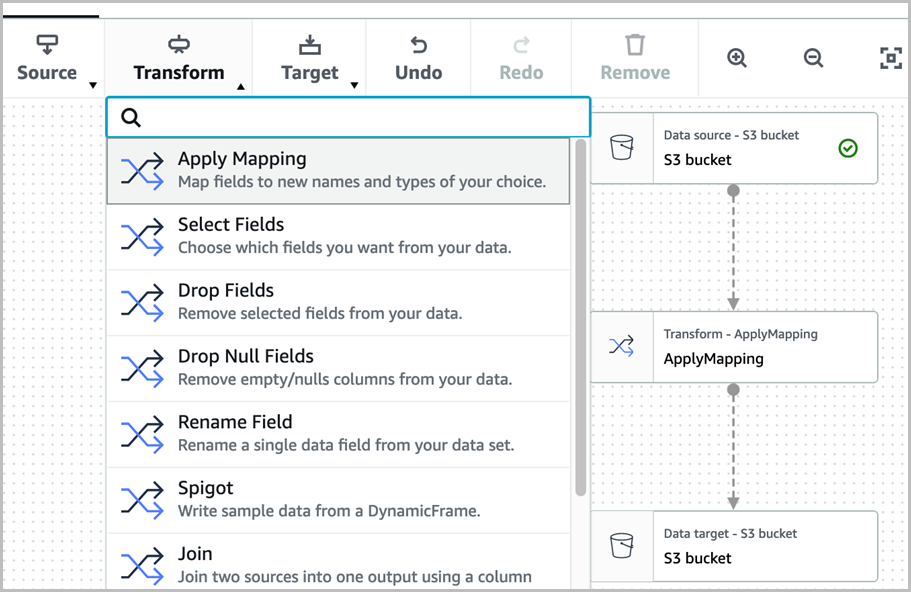Click the Rename Field transform icon
Image resolution: width=911 pixels, height=592 pixels.
coord(142,434)
